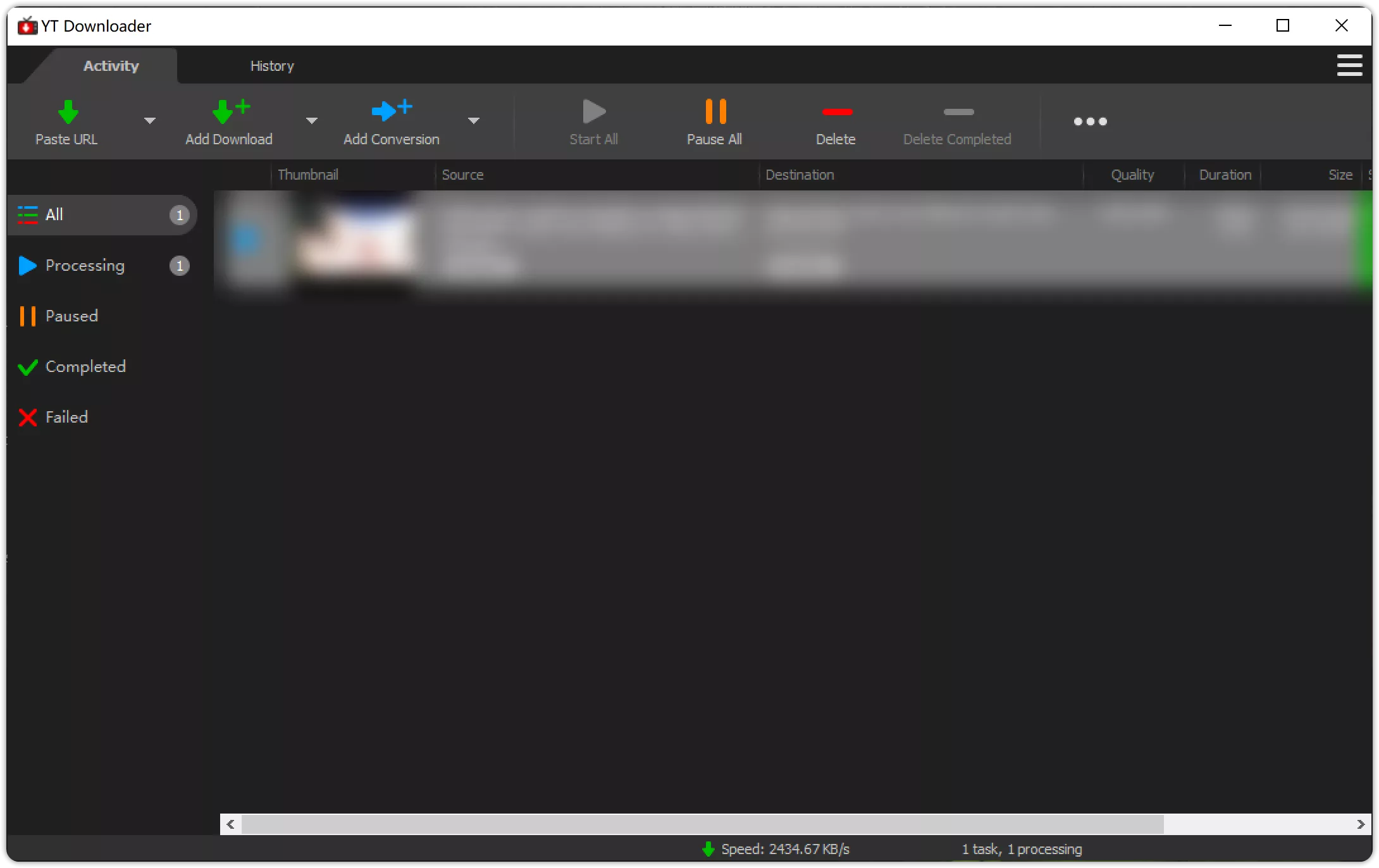Open Add Conversion

[x=390, y=121]
